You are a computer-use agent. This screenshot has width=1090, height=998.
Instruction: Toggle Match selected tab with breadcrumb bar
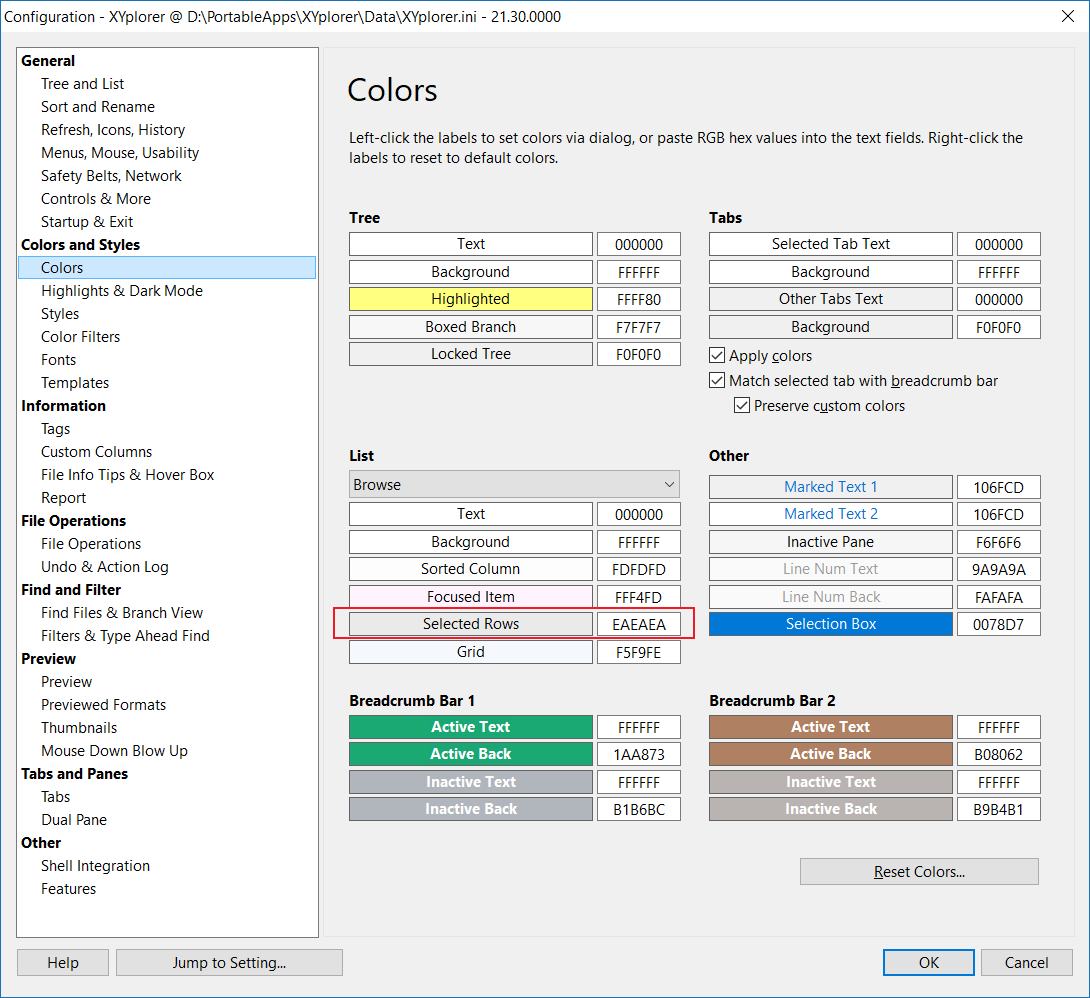tap(717, 381)
